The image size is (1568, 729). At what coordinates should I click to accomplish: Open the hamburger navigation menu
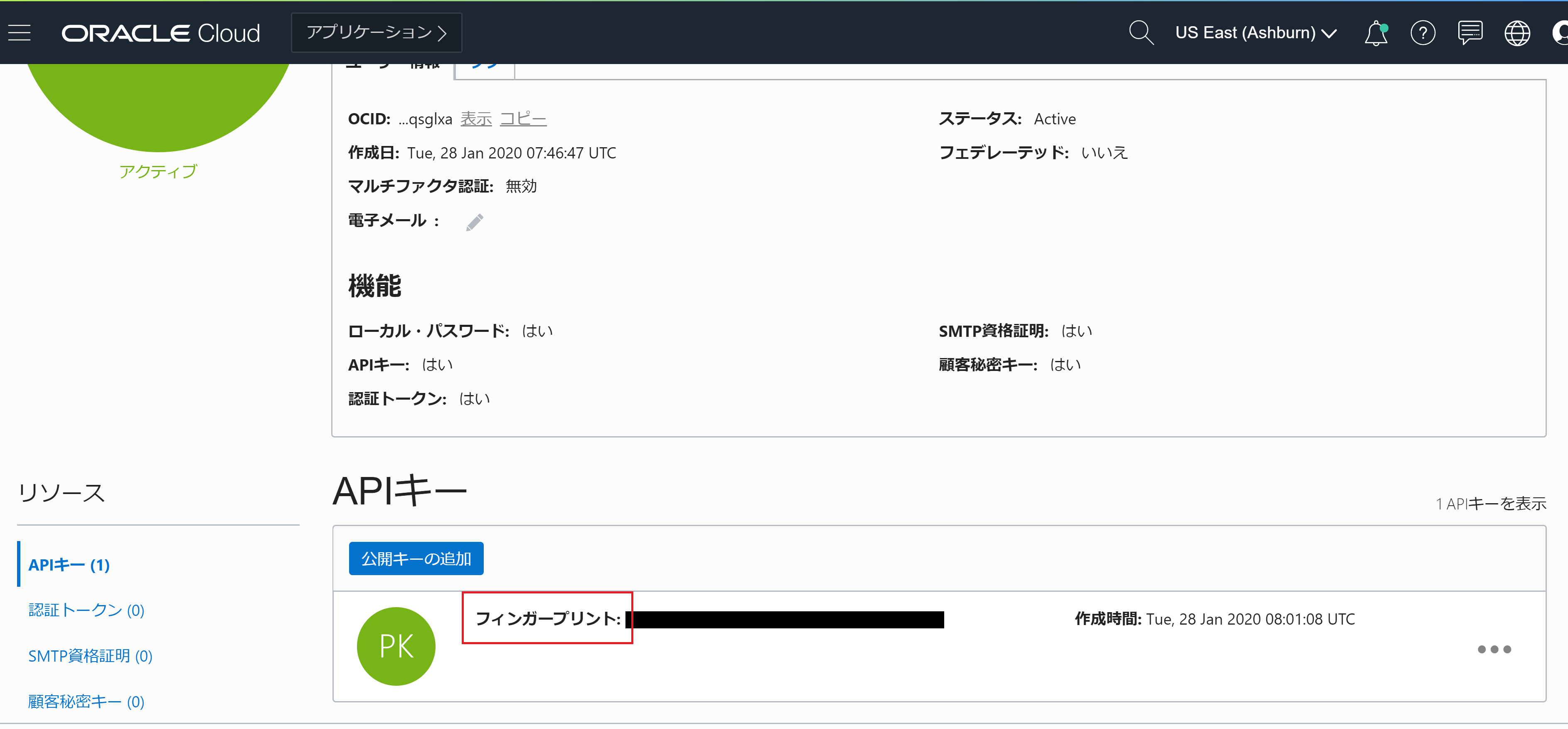point(20,33)
